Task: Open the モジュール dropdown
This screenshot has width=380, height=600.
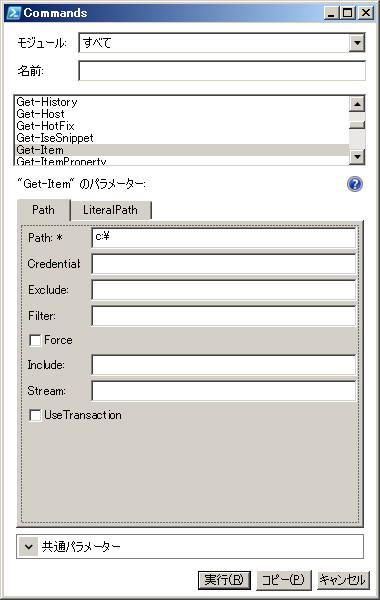Action: pos(357,42)
